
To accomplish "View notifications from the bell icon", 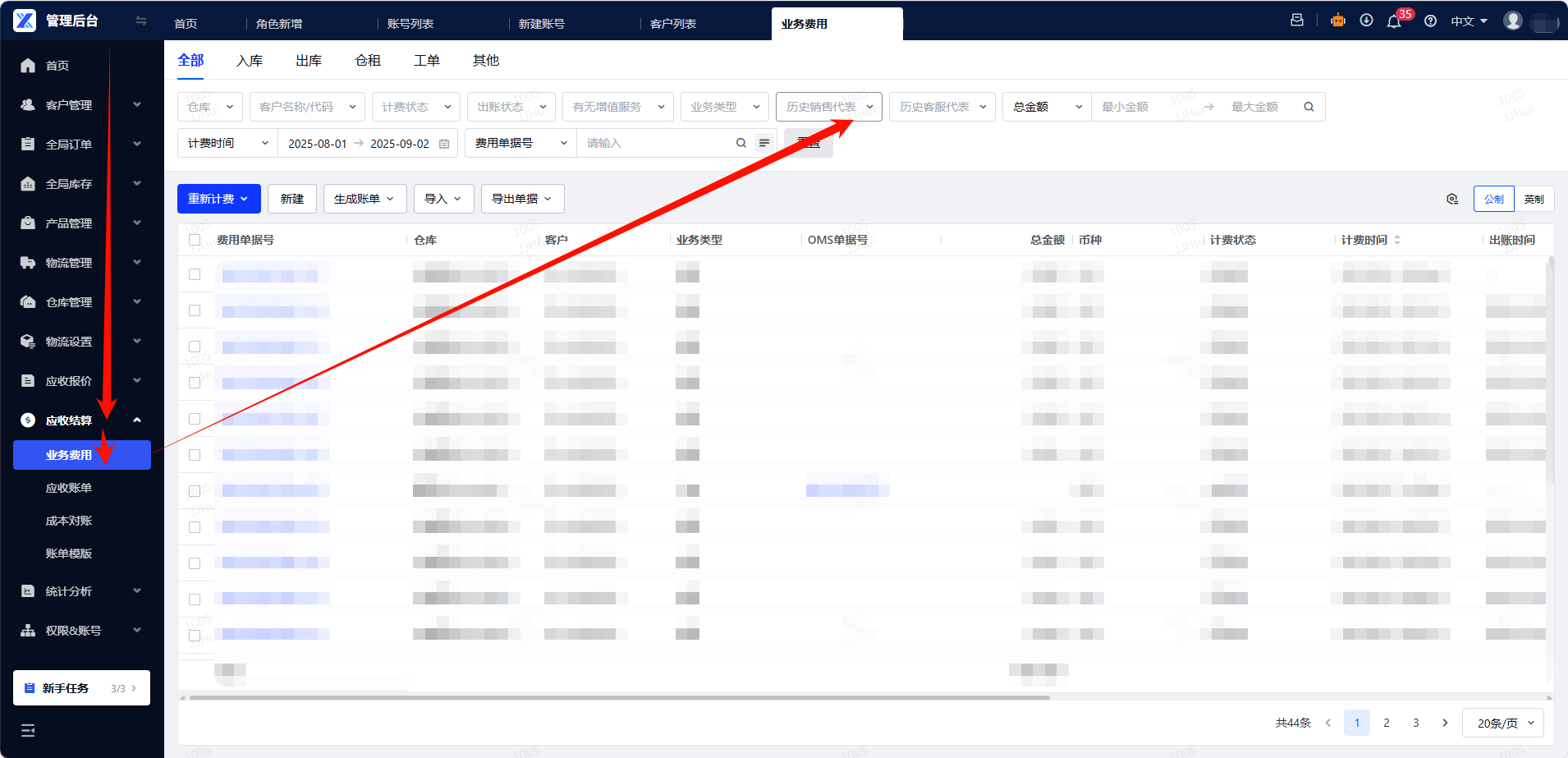I will [x=1394, y=21].
